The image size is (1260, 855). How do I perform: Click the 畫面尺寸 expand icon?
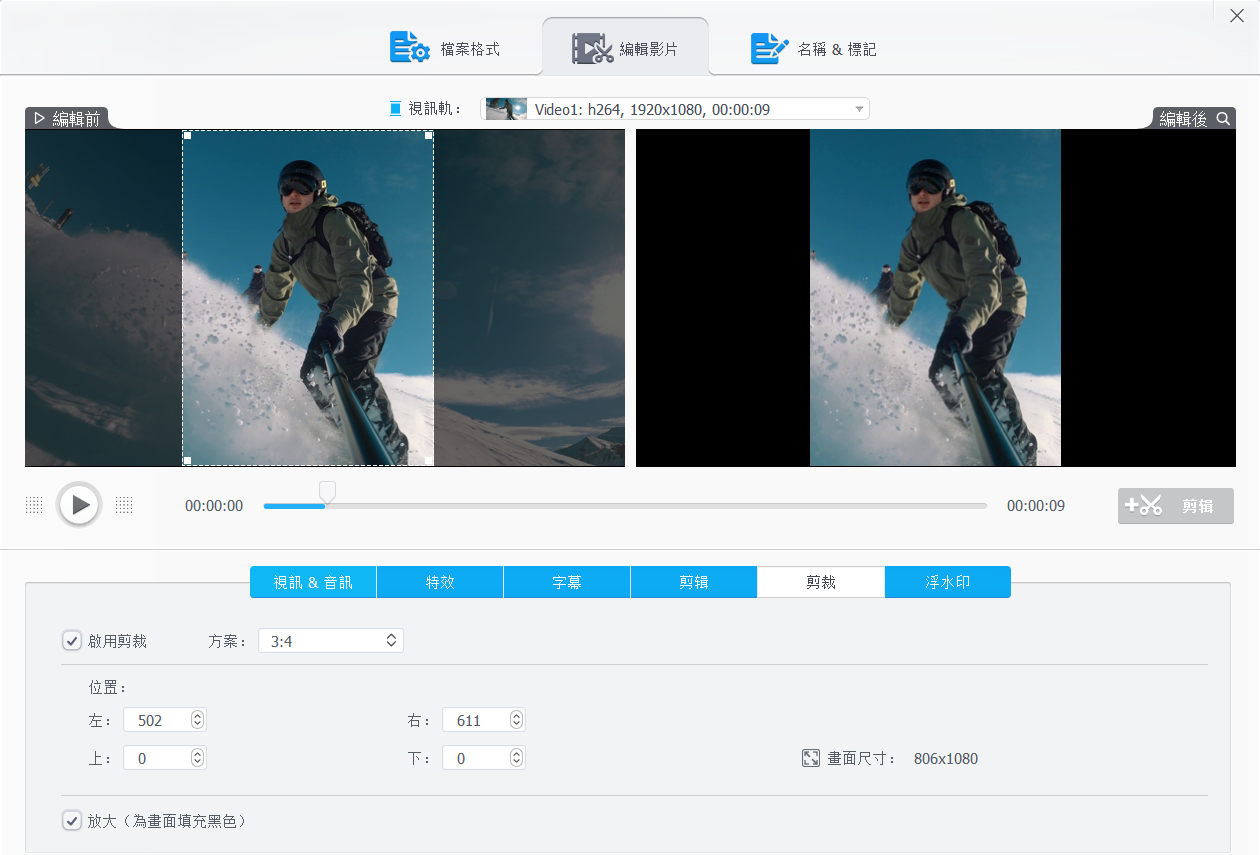[811, 758]
